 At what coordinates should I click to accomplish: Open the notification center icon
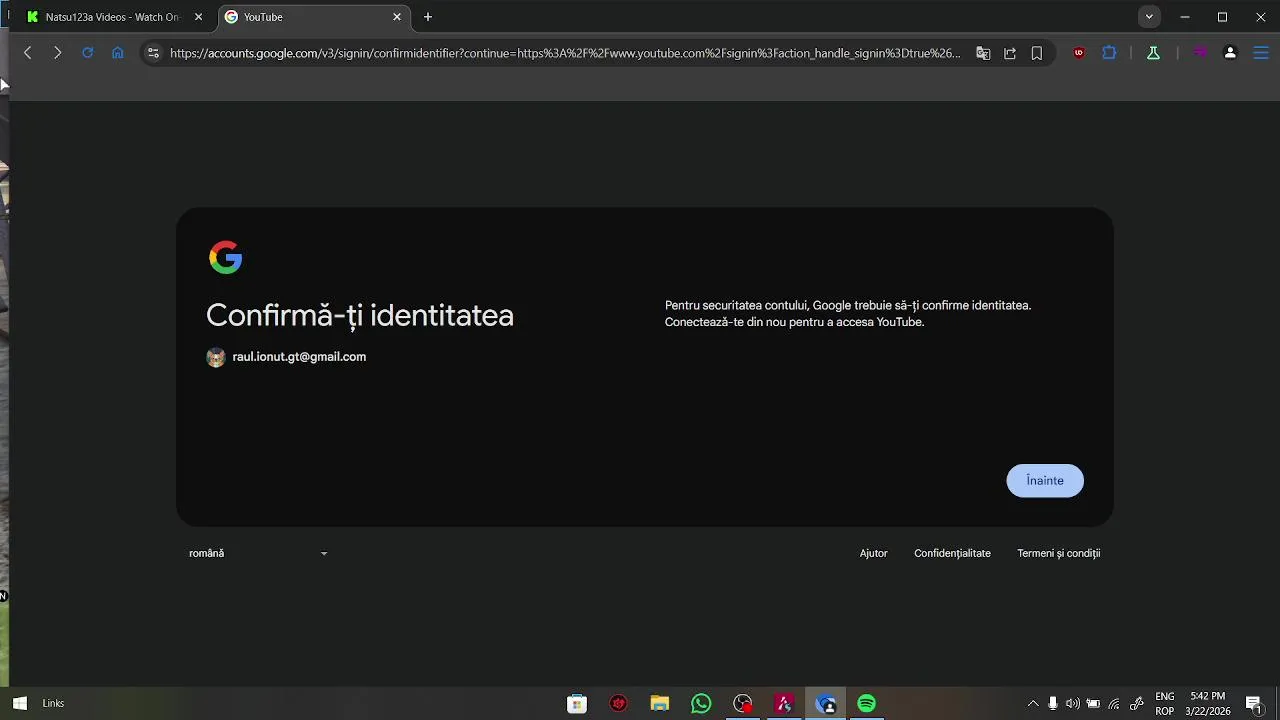1254,704
